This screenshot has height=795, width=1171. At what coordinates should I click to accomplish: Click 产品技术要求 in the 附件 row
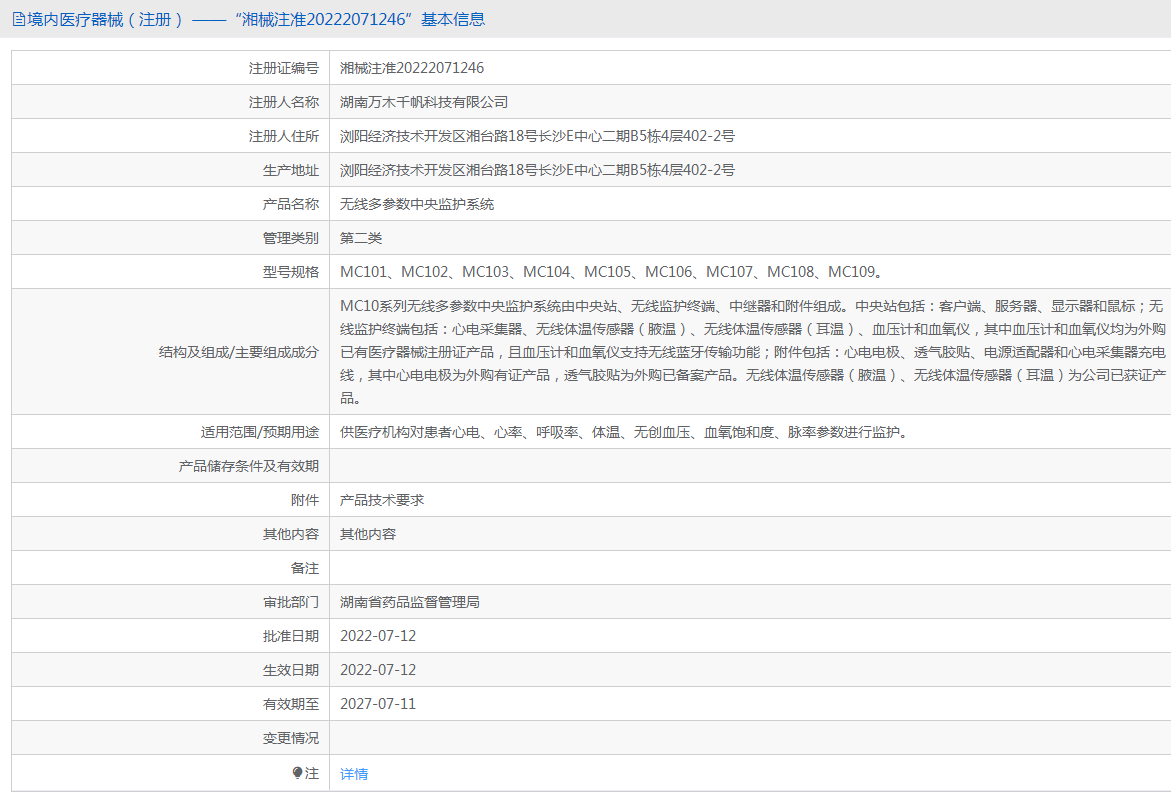(382, 500)
